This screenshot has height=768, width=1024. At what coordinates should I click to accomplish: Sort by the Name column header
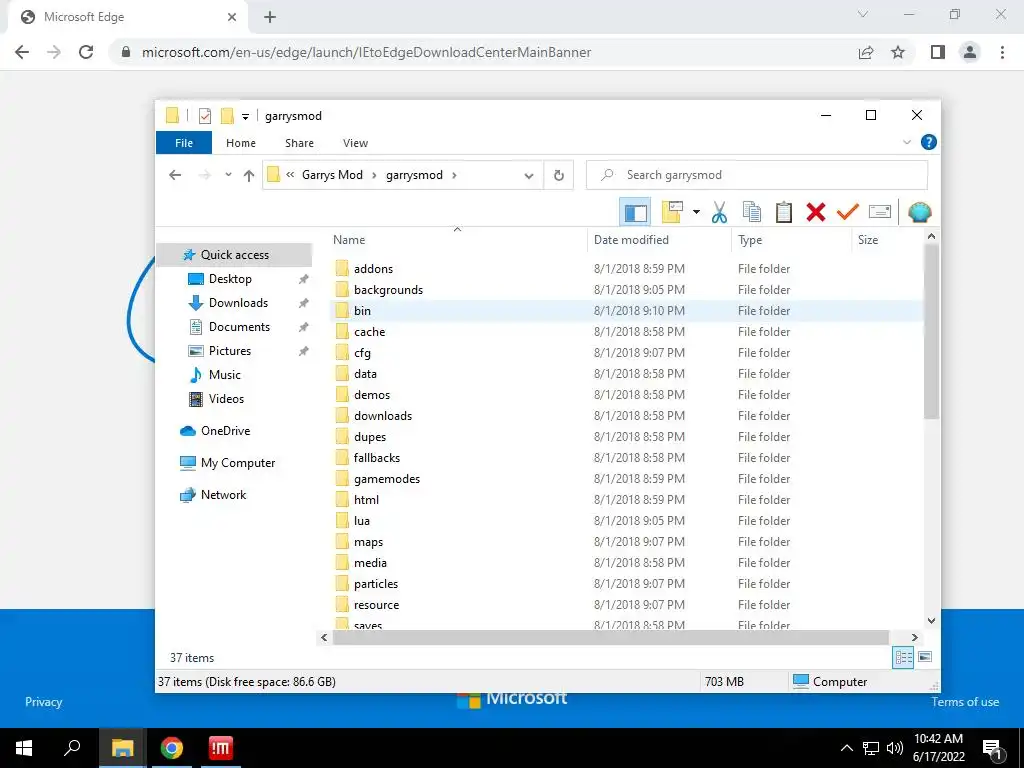click(349, 240)
